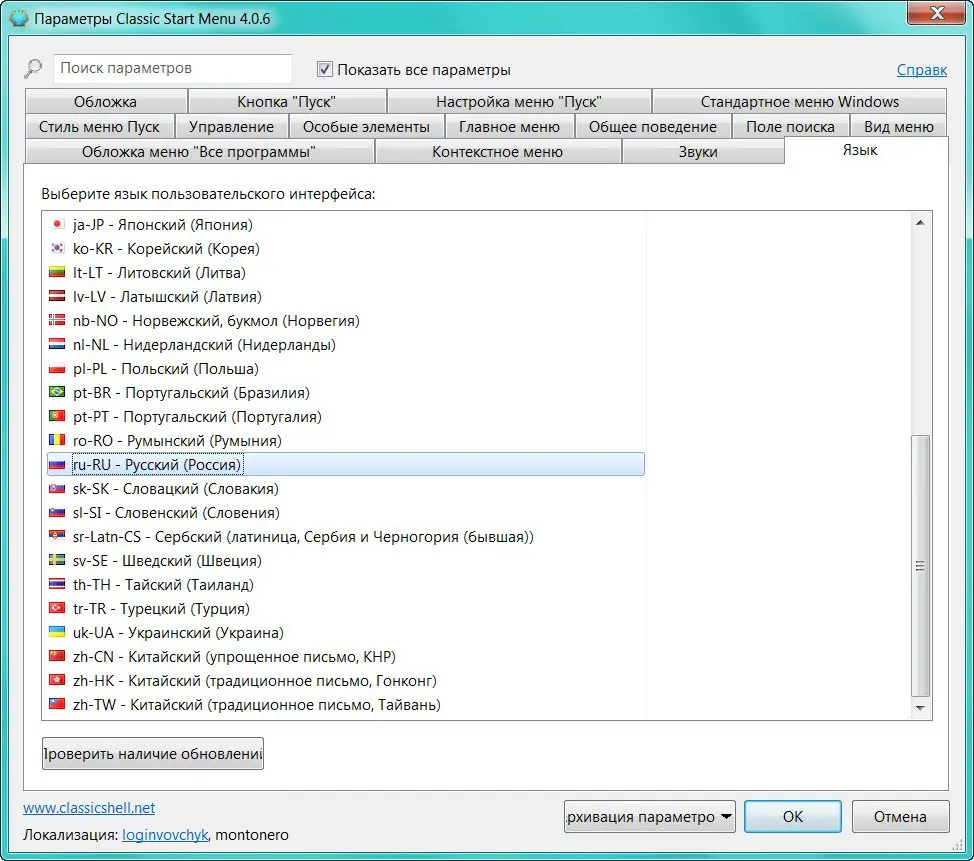Screen dimensions: 974x861
Task: Click the Brazil flag icon for pt-BR
Action: click(57, 393)
